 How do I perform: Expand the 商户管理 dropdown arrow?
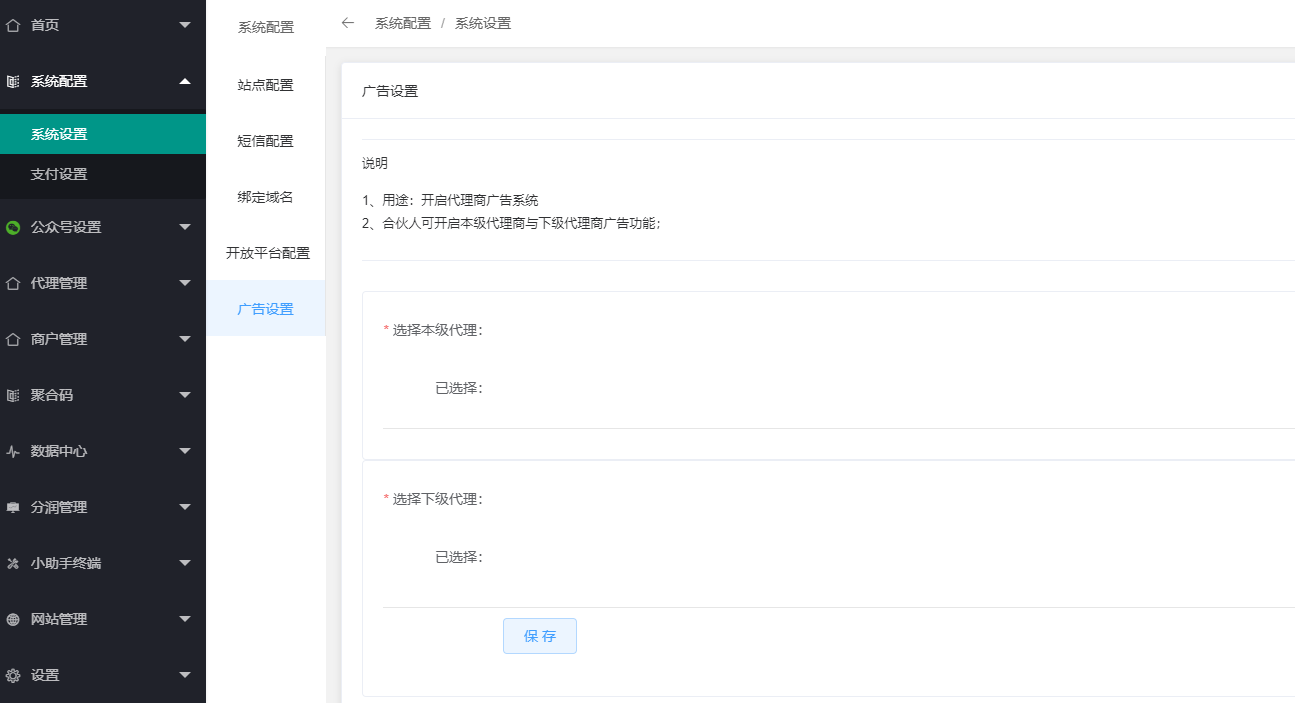pyautogui.click(x=185, y=339)
